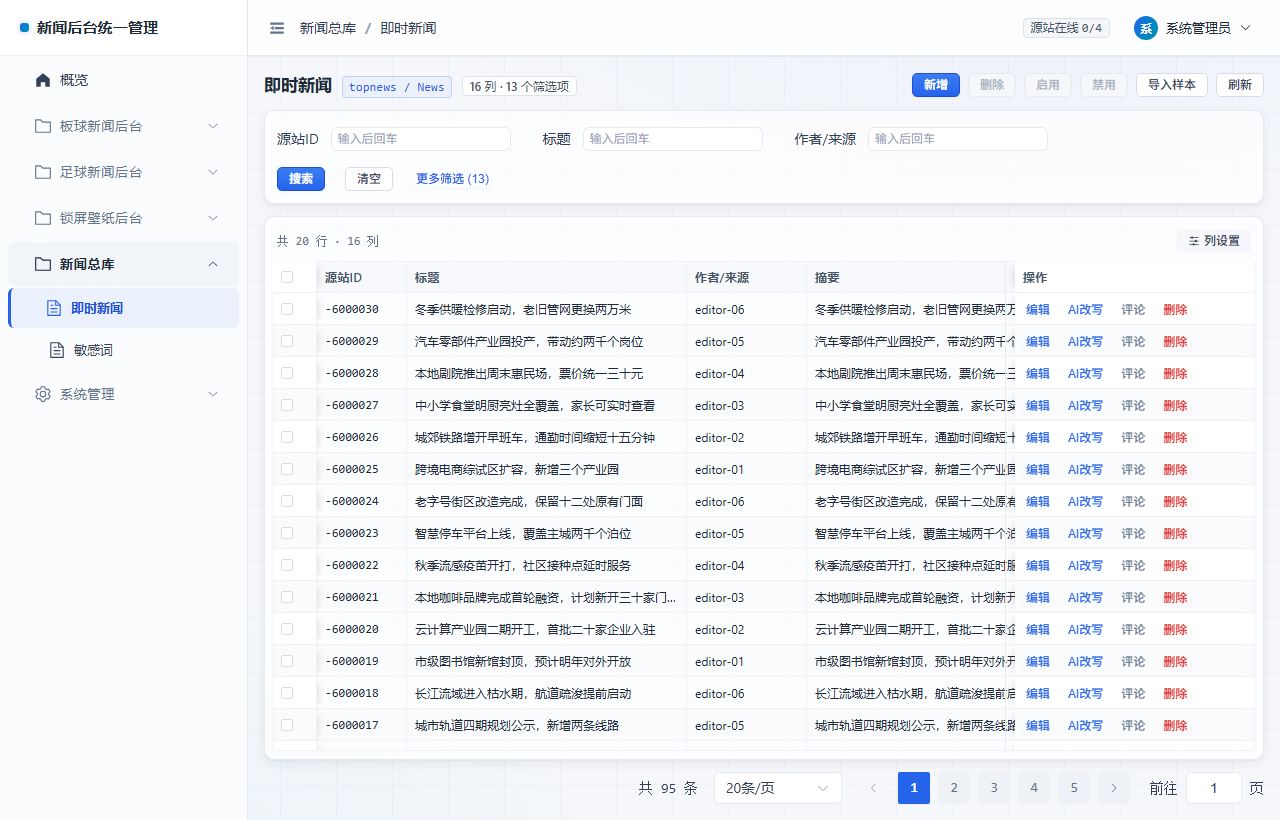Click AI改写 for row -6000020
The height and width of the screenshot is (820, 1280).
(x=1085, y=630)
